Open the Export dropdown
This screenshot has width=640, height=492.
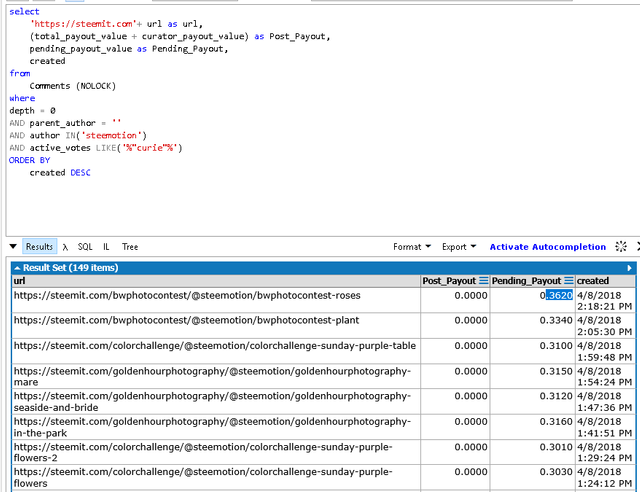tap(459, 247)
